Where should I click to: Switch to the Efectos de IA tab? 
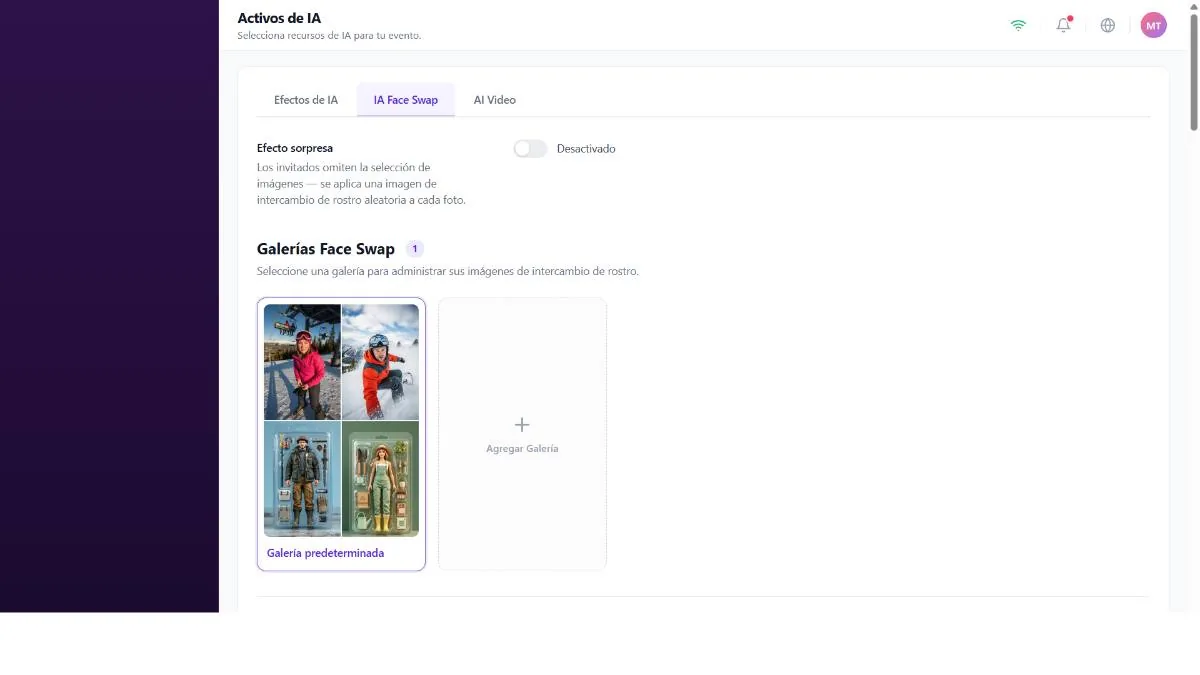pyautogui.click(x=306, y=100)
